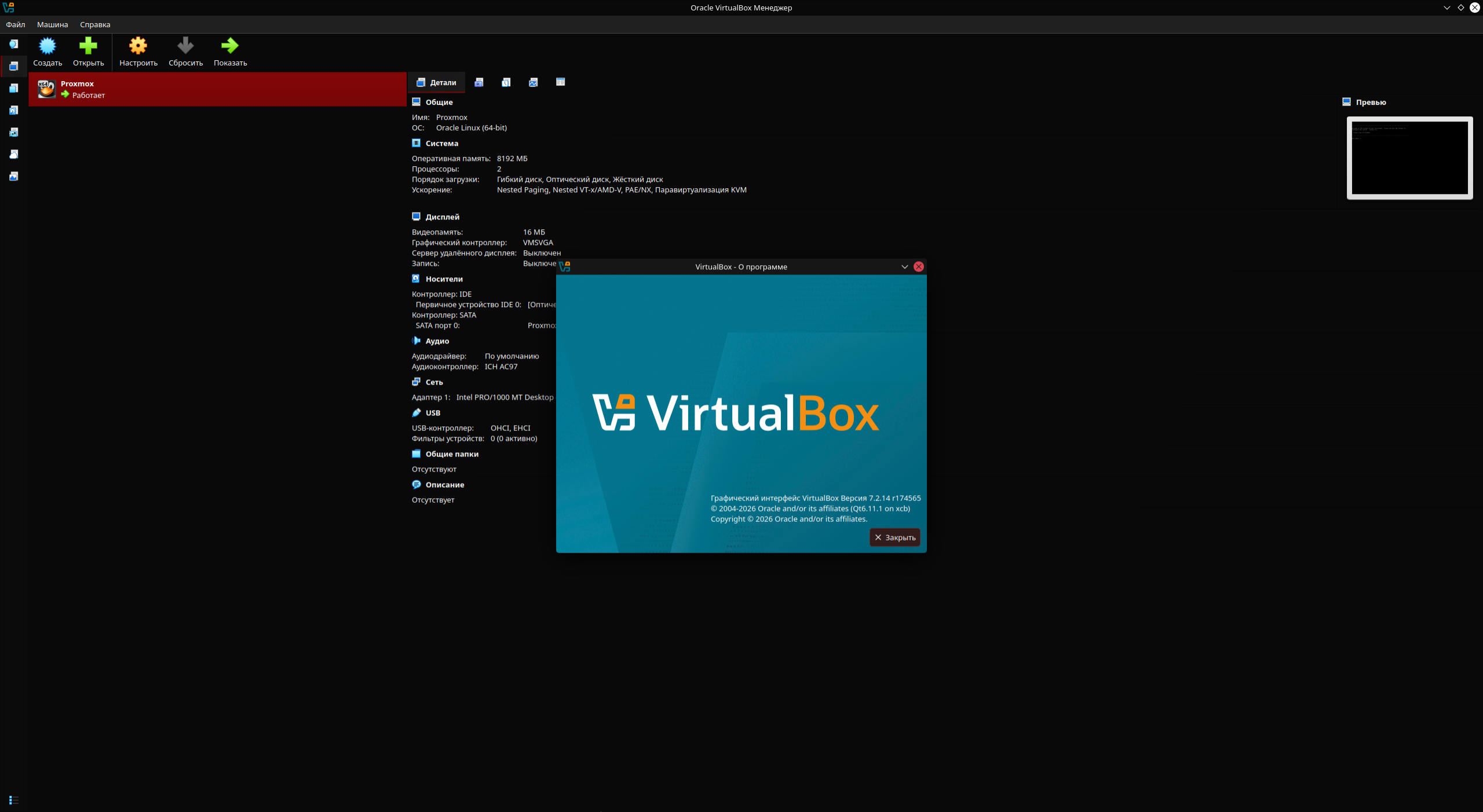1483x812 pixels.
Task: Click the version text 7.2.14 r174565
Action: [894, 498]
